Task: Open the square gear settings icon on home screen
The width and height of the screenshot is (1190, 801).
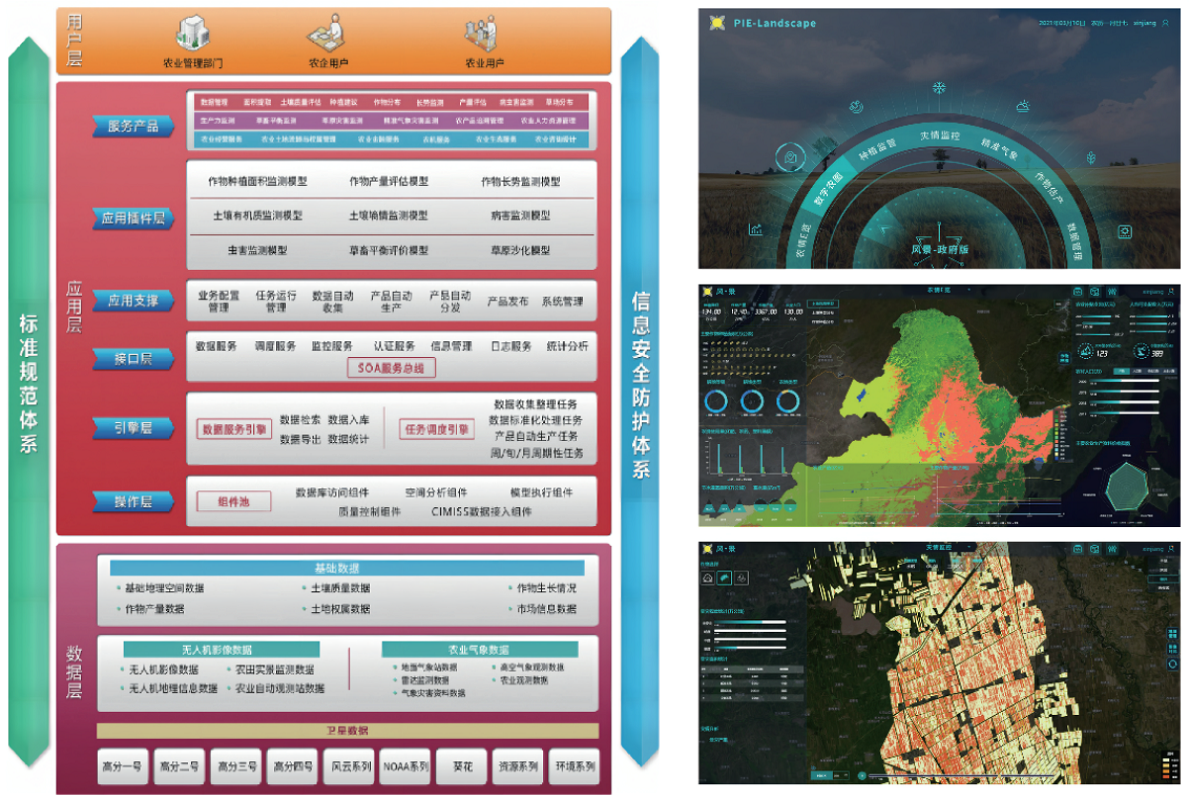Action: click(x=1125, y=231)
